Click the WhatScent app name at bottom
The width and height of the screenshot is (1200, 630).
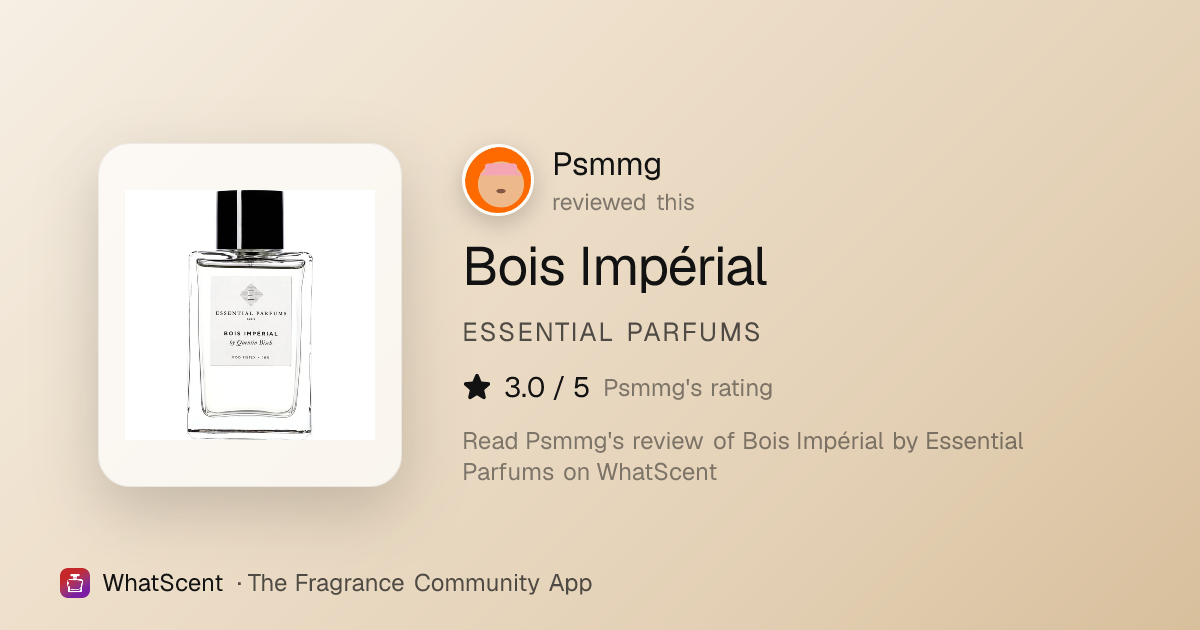[x=162, y=583]
